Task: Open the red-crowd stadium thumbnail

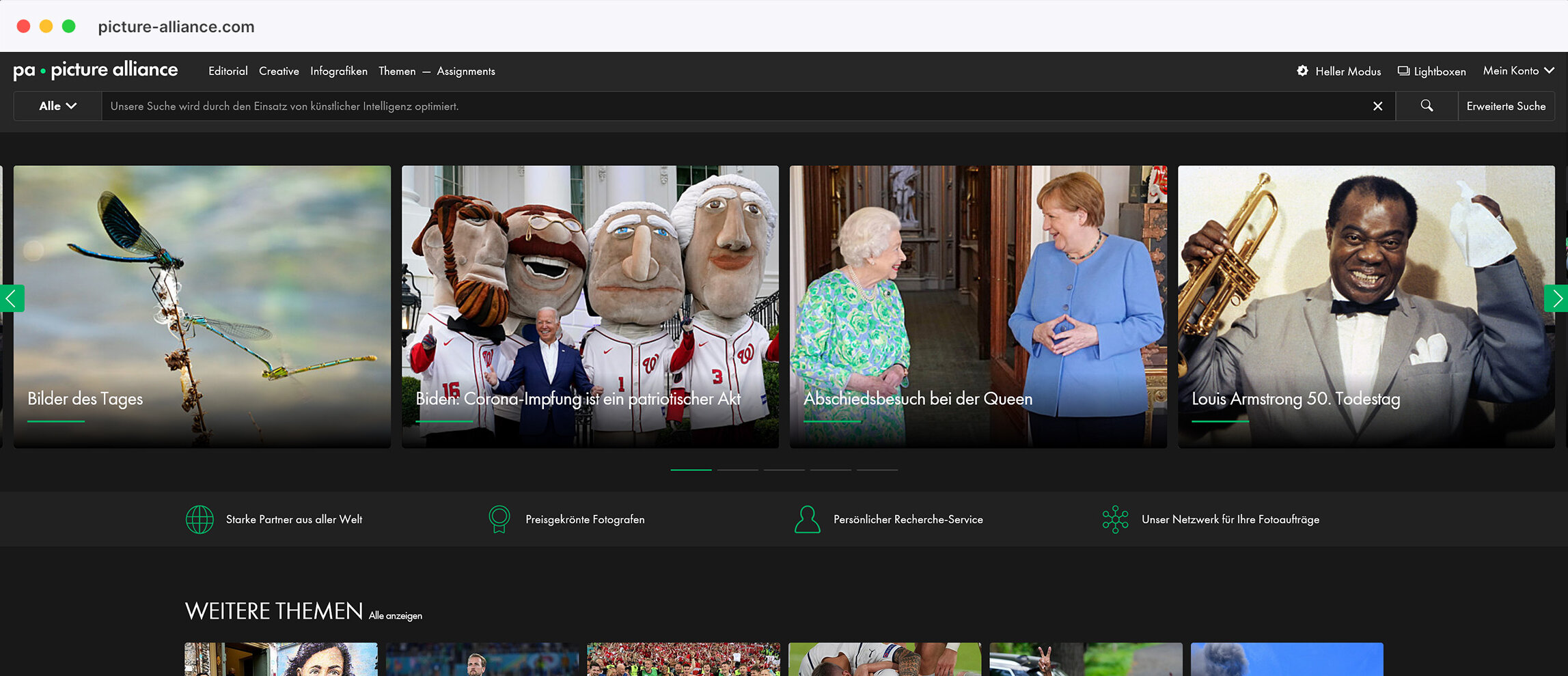Action: 683,659
